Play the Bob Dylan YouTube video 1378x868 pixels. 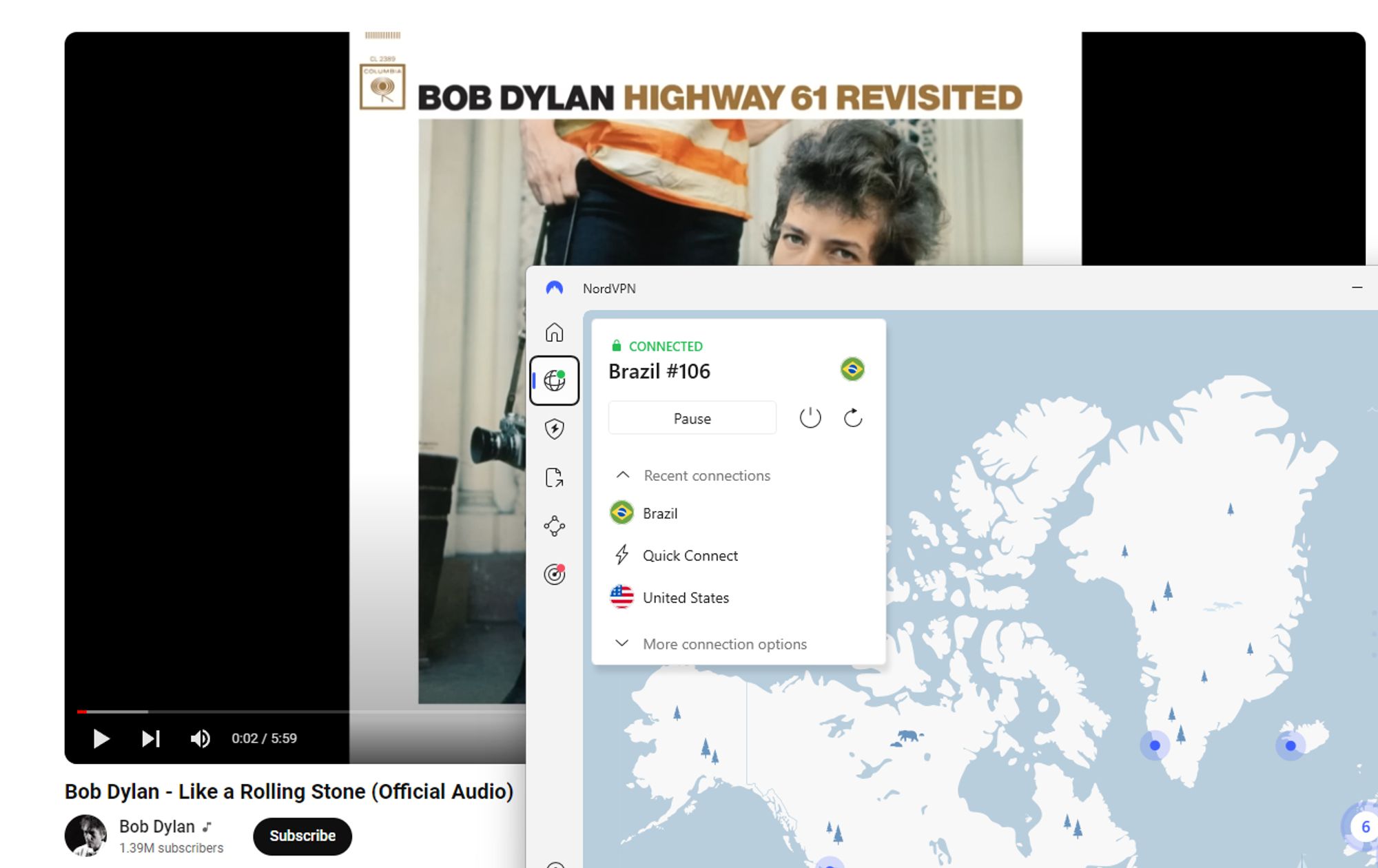(99, 738)
